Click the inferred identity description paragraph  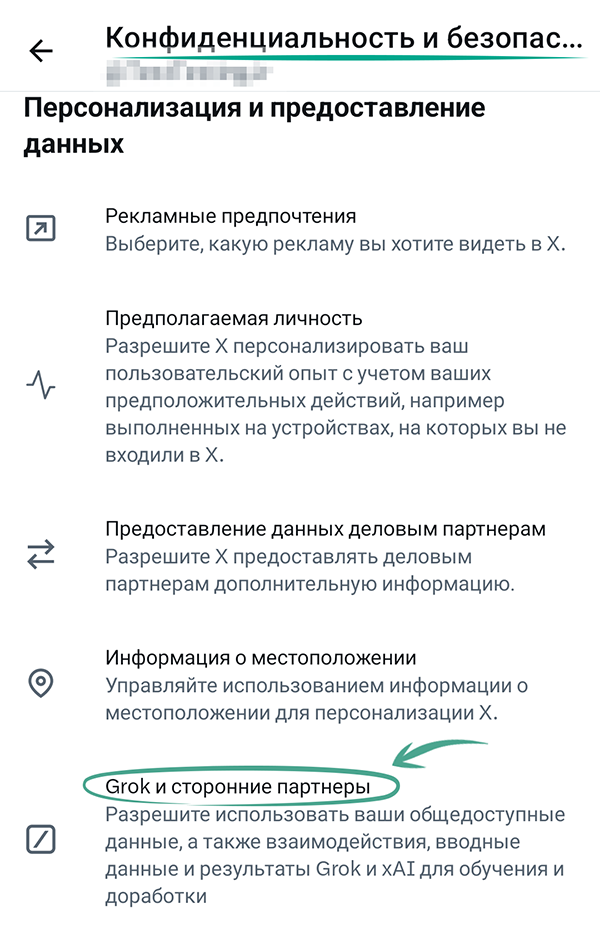336,400
